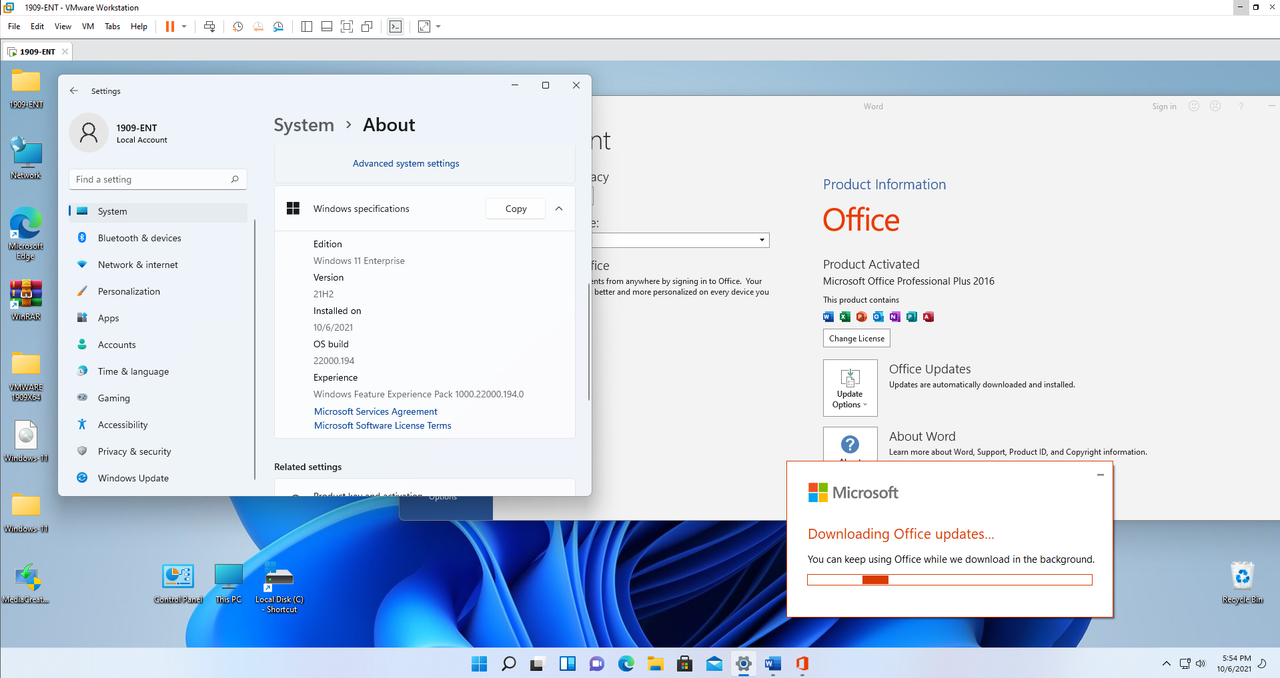Open the power options dropdown arrow
This screenshot has height=678, width=1280.
pos(184,26)
